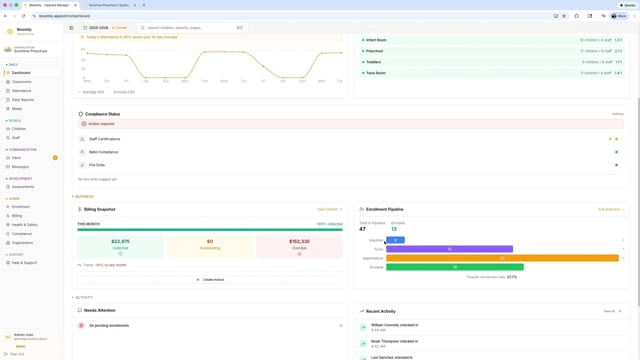Click the Bloomly home logo
The height and width of the screenshot is (360, 640).
click(10, 31)
